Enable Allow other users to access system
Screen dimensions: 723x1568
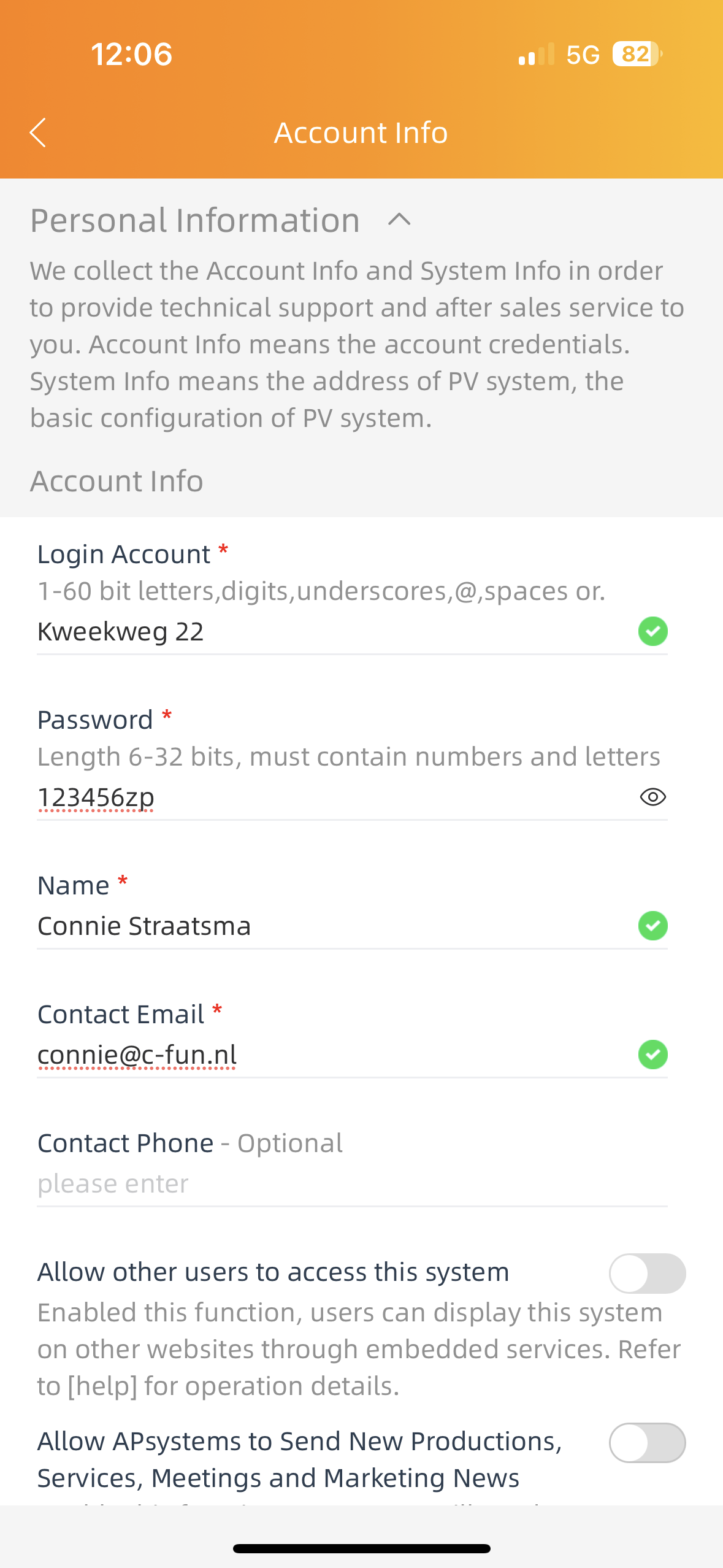[x=647, y=1273]
